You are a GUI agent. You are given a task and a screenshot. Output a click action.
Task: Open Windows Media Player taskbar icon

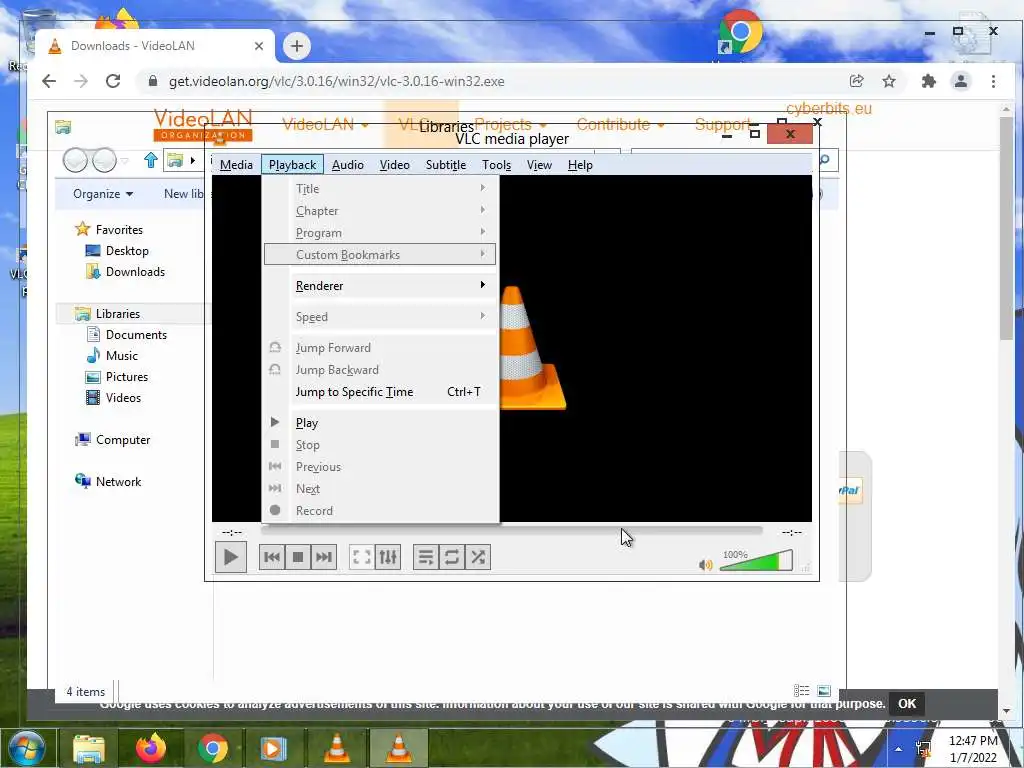click(274, 748)
